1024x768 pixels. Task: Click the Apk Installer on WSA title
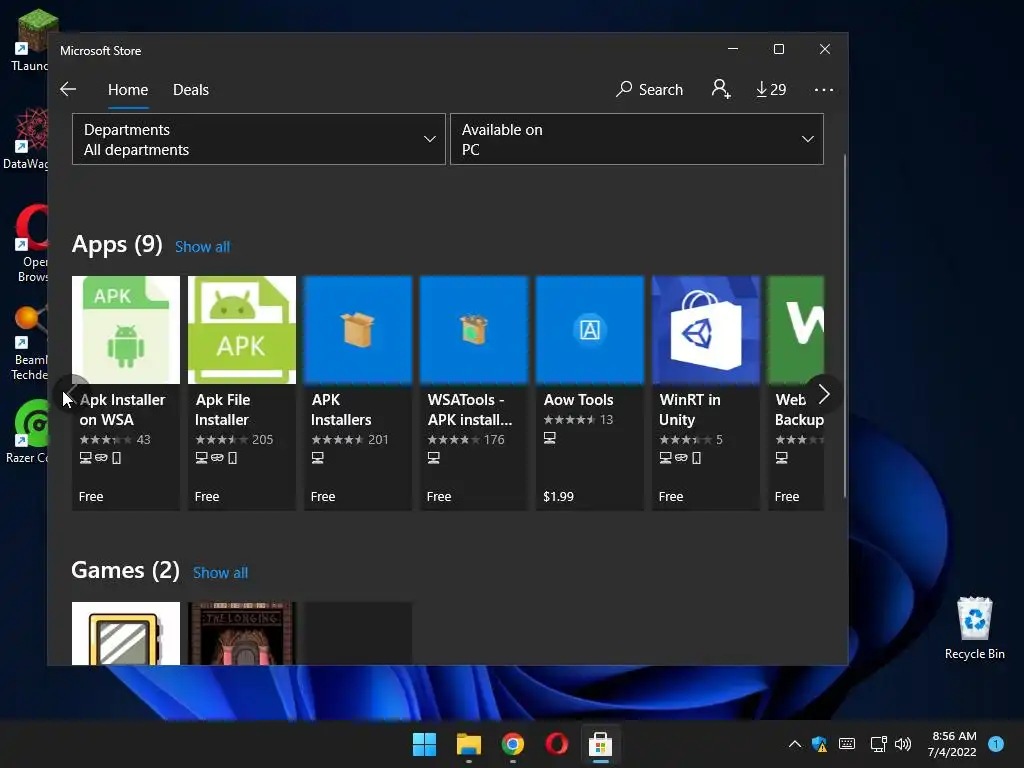(x=122, y=409)
